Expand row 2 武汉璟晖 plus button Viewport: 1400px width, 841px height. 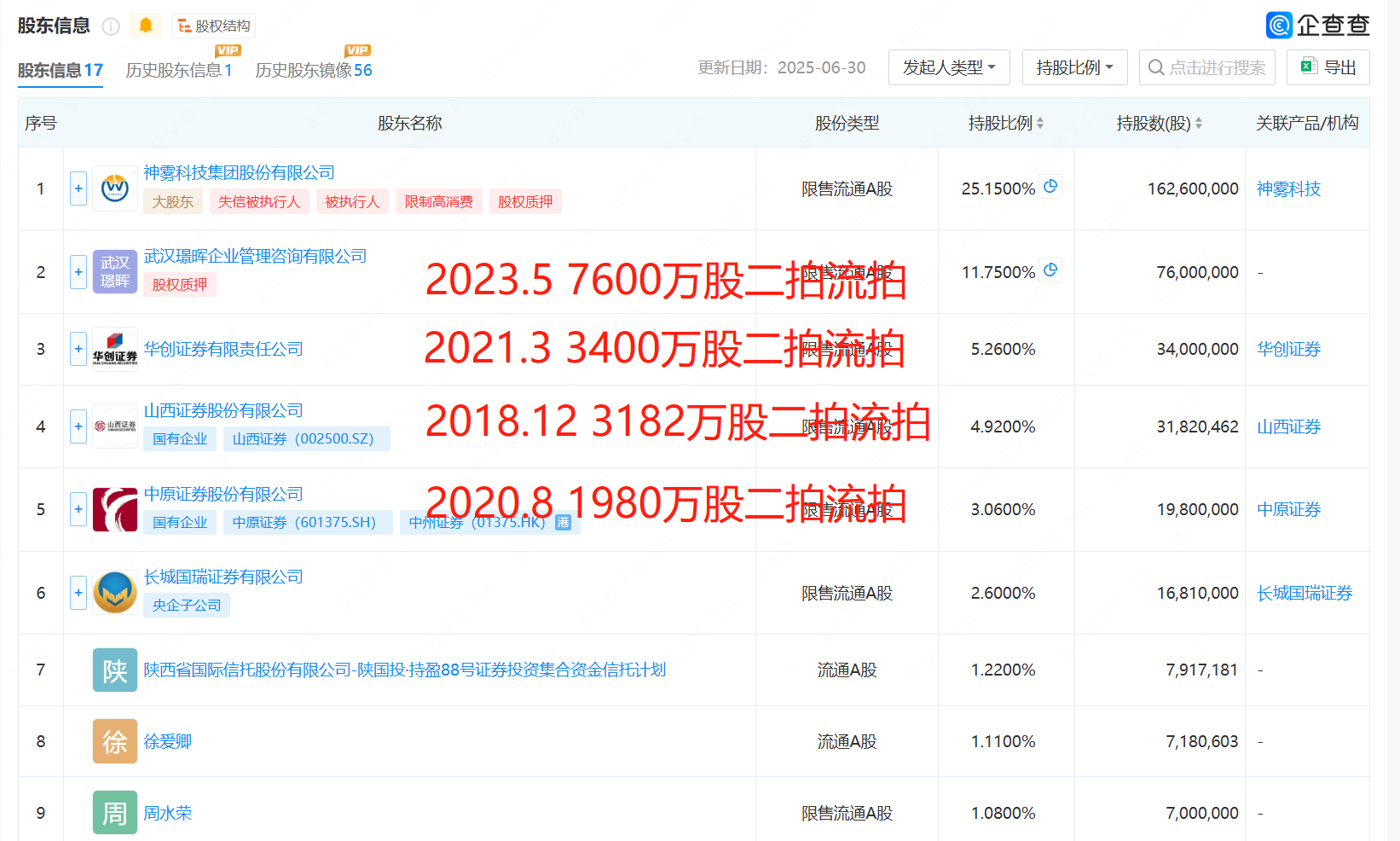[x=78, y=272]
